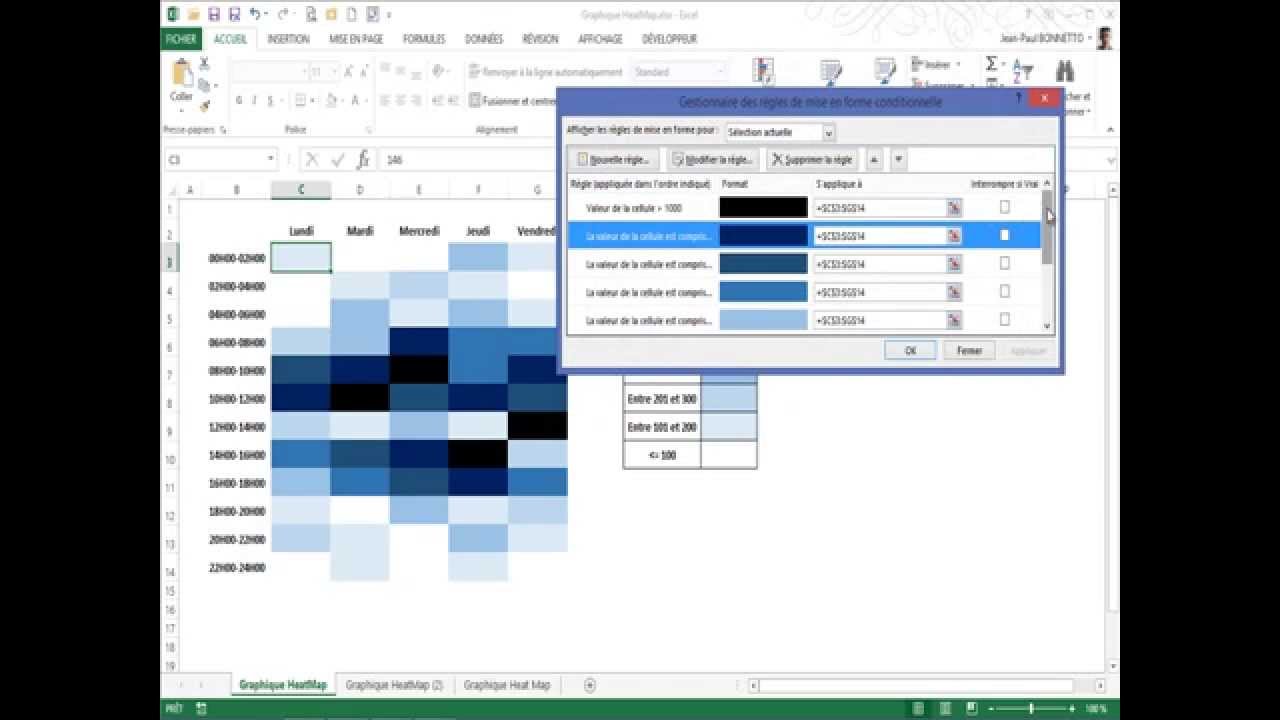Screen dimensions: 1280x720
Task: Click the Coller paste icon in the ribbon
Action: (x=181, y=74)
